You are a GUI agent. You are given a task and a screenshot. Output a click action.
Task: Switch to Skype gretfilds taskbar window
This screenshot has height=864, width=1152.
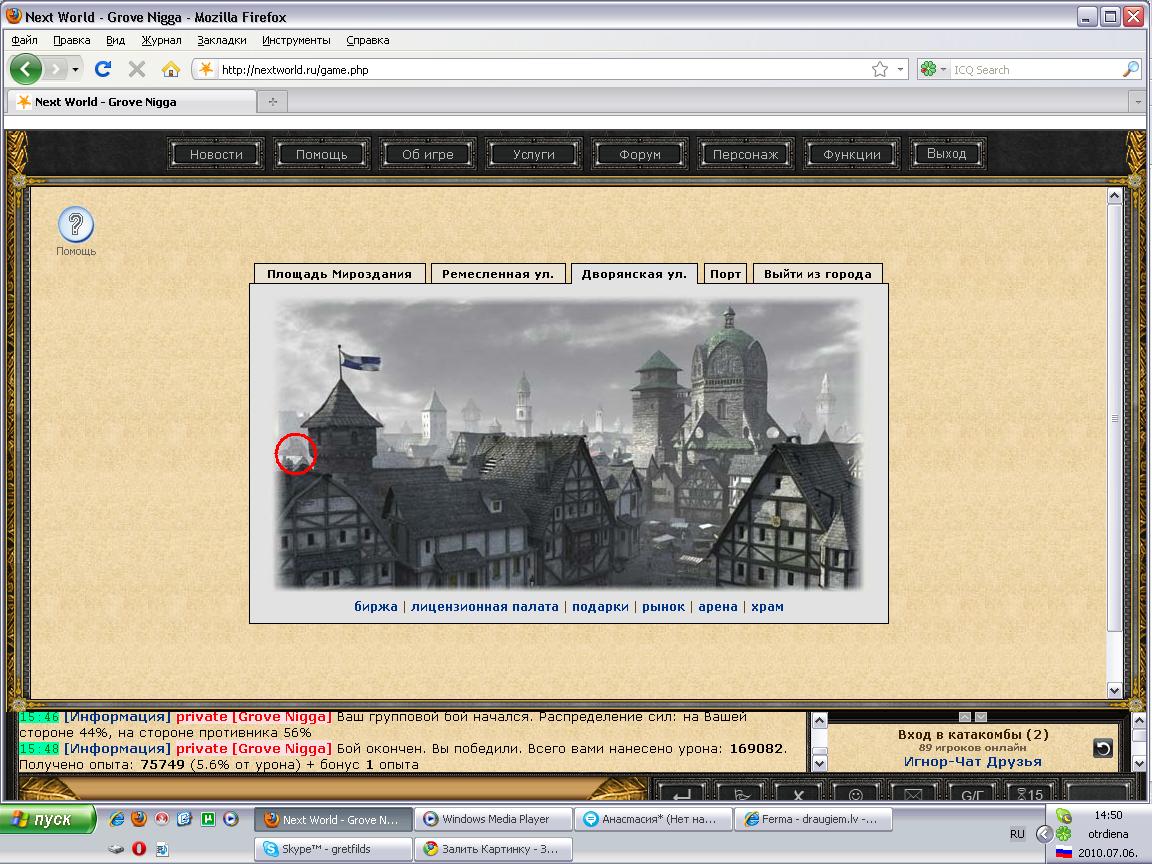[x=333, y=849]
